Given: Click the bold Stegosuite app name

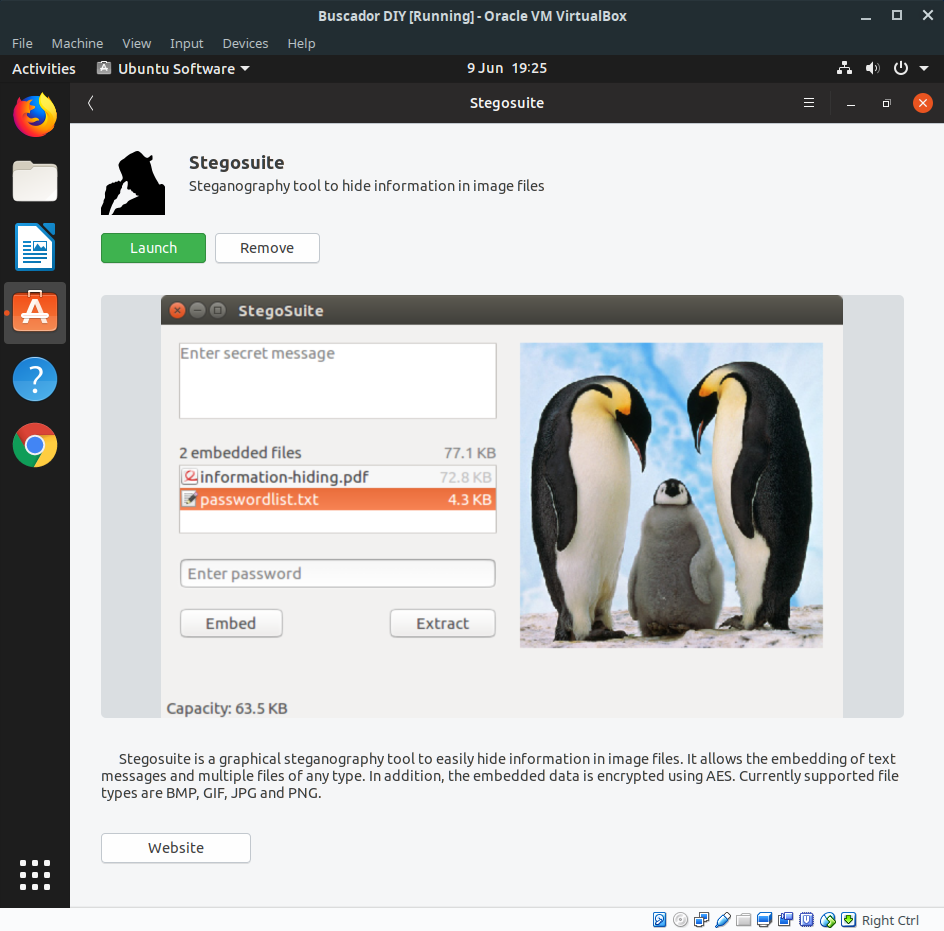Looking at the screenshot, I should click(x=237, y=163).
